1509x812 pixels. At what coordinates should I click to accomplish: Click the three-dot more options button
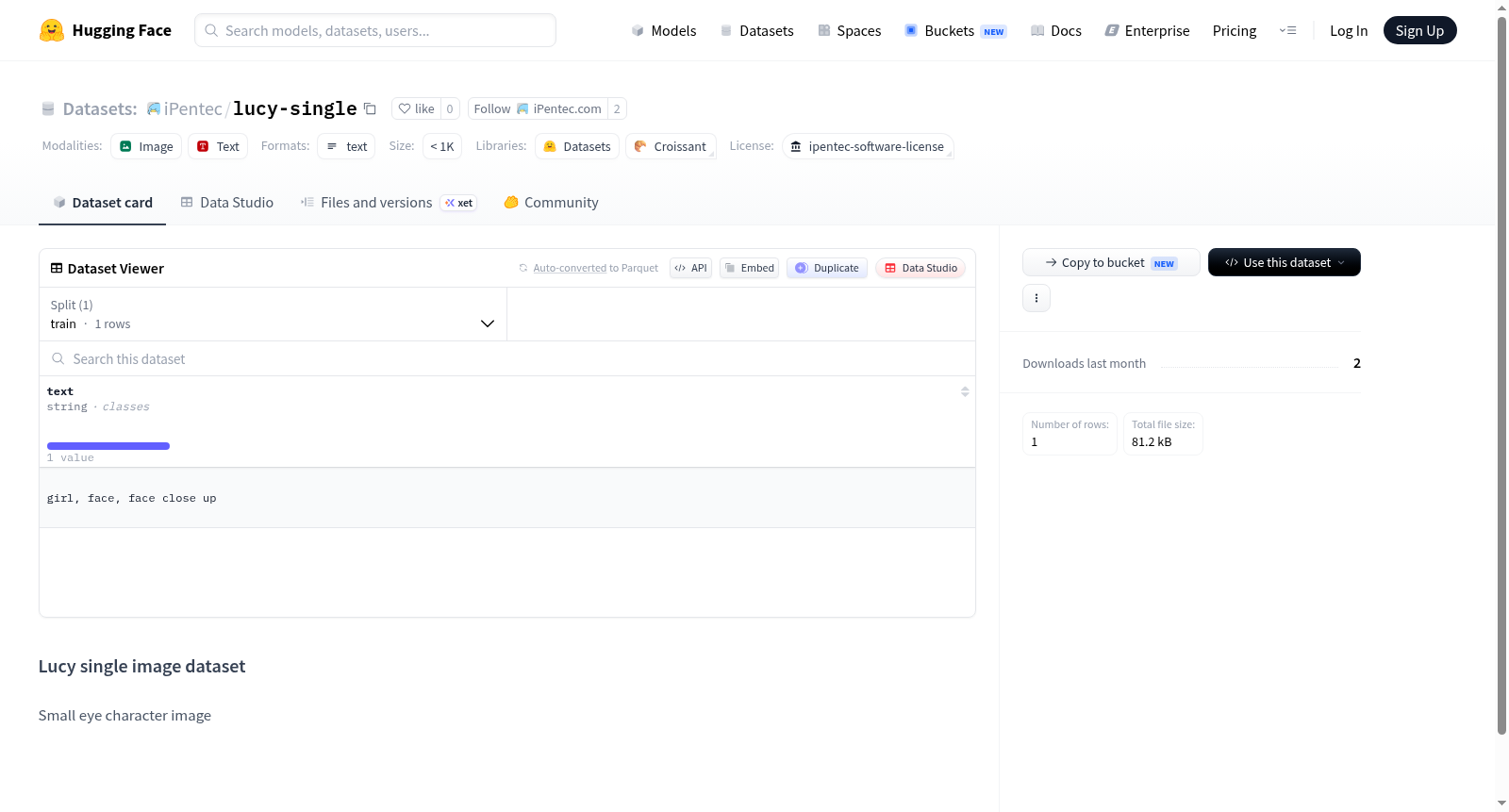click(x=1036, y=298)
